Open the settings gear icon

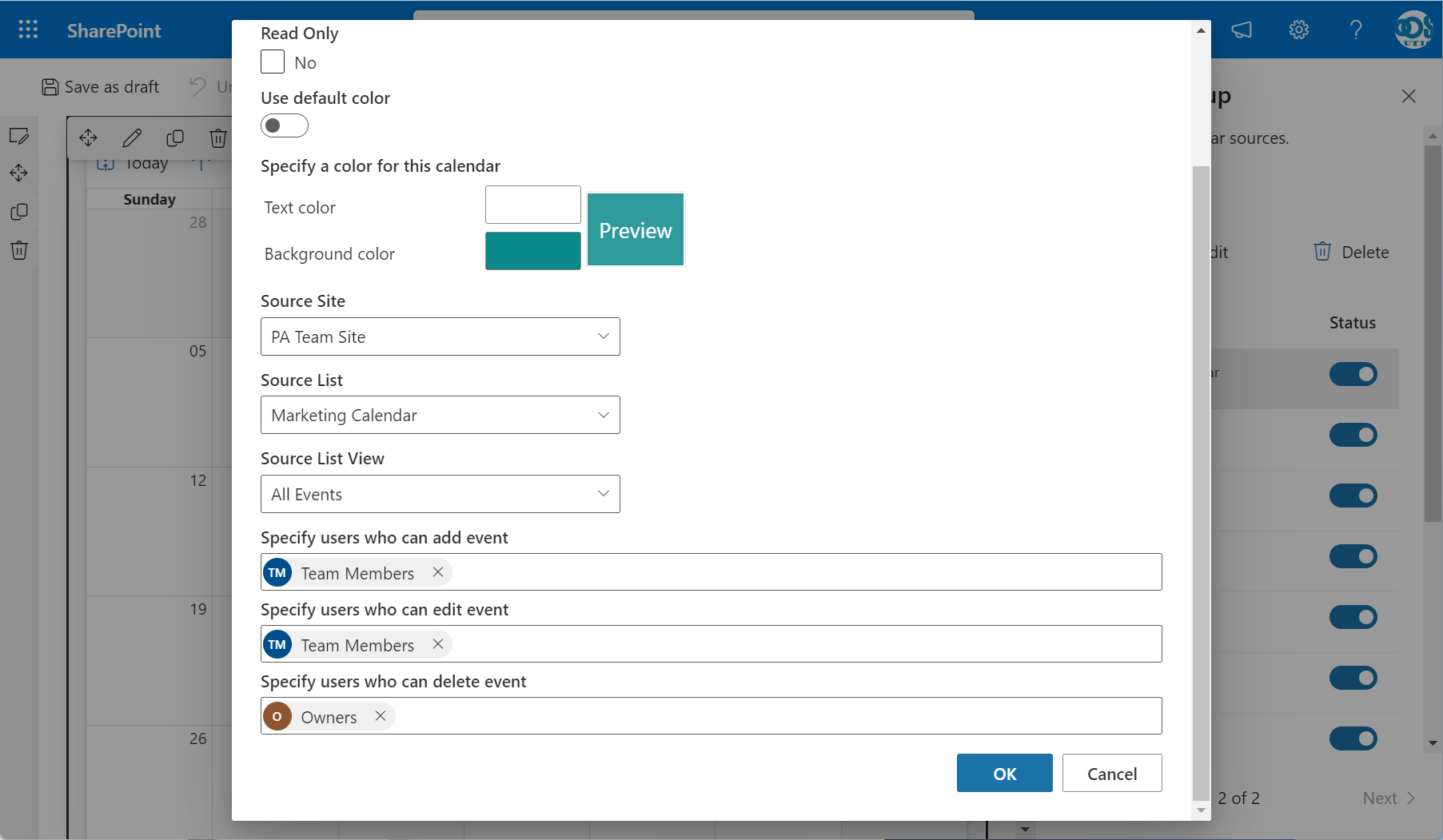[x=1298, y=30]
